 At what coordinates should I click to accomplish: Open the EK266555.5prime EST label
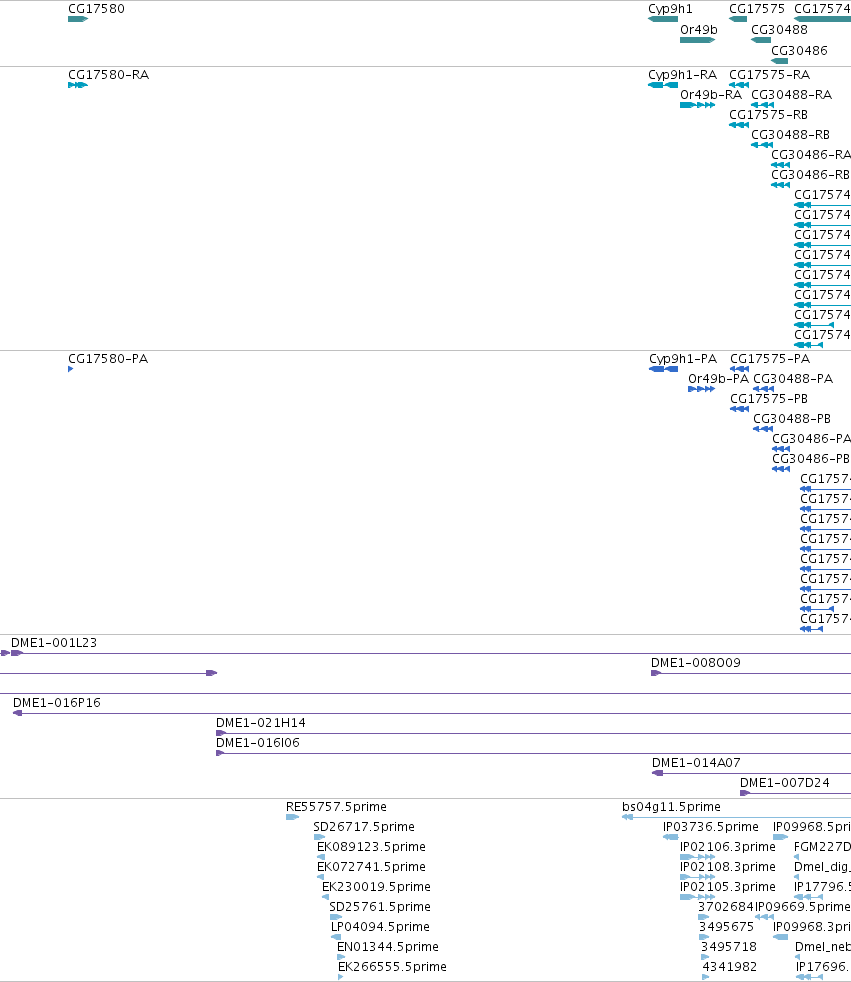point(393,967)
